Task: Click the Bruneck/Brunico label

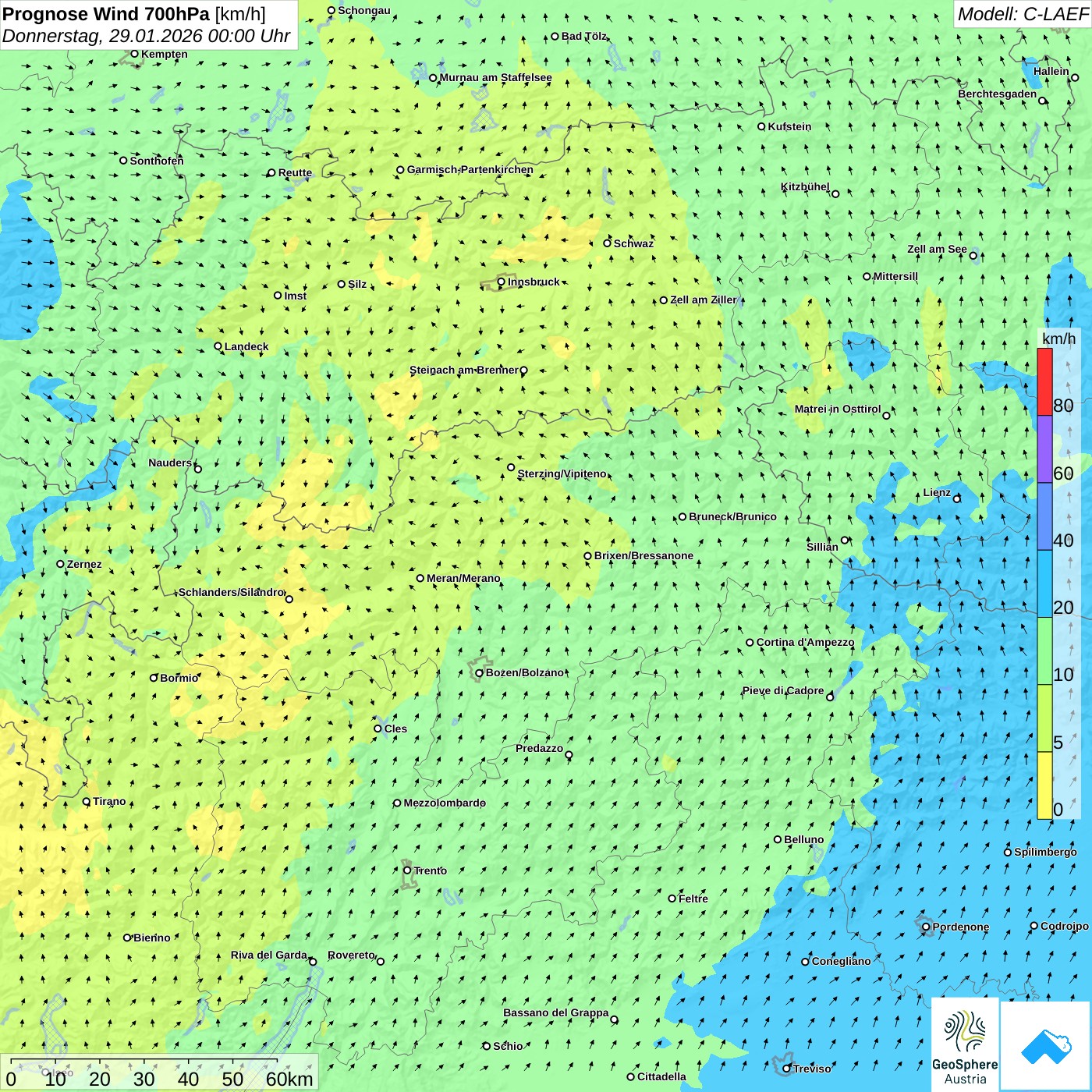Action: click(x=732, y=516)
